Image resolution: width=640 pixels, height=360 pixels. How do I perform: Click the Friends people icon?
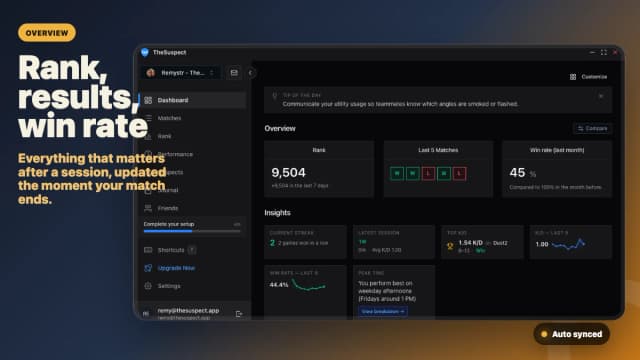(x=148, y=208)
